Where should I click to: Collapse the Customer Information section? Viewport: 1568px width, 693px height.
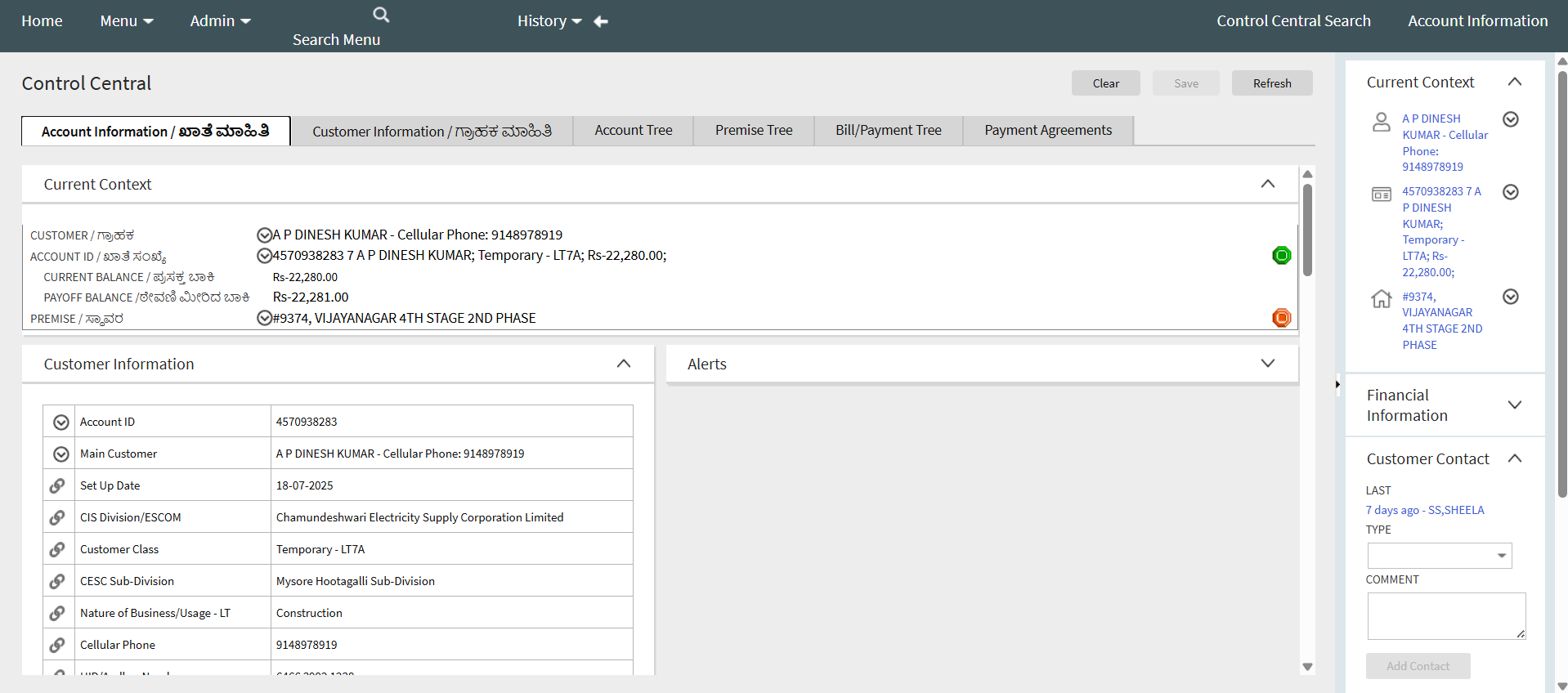623,364
